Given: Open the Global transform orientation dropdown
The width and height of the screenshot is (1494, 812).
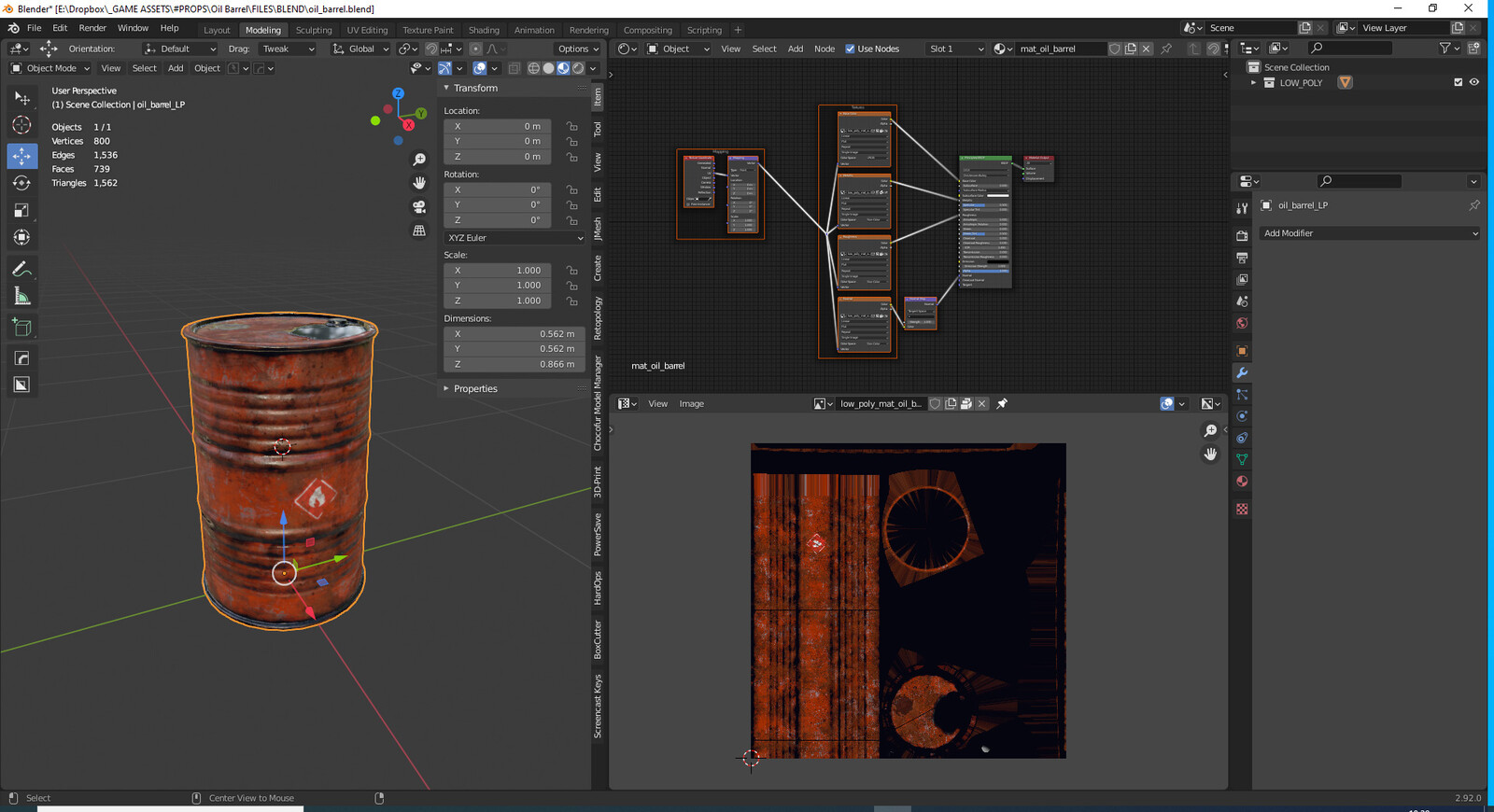Looking at the screenshot, I should pos(360,49).
